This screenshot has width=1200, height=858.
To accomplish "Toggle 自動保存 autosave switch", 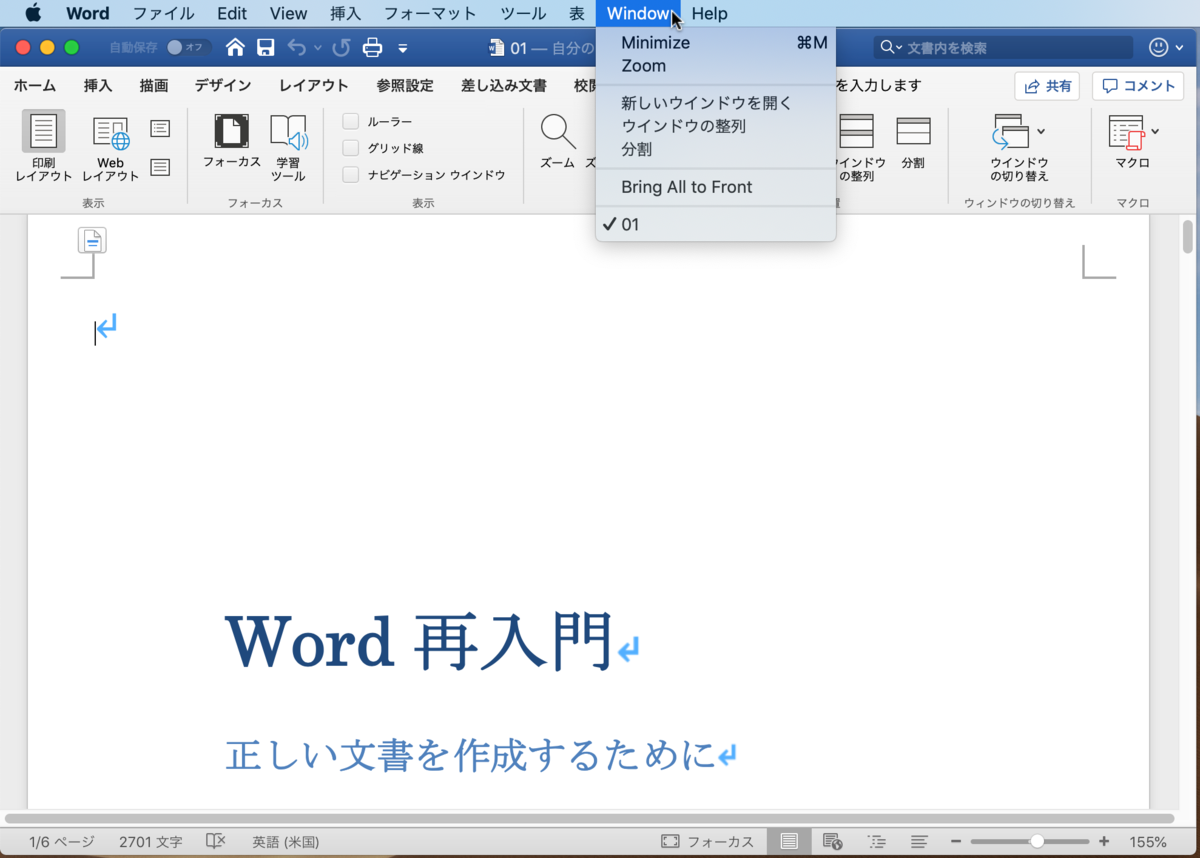I will click(x=187, y=47).
